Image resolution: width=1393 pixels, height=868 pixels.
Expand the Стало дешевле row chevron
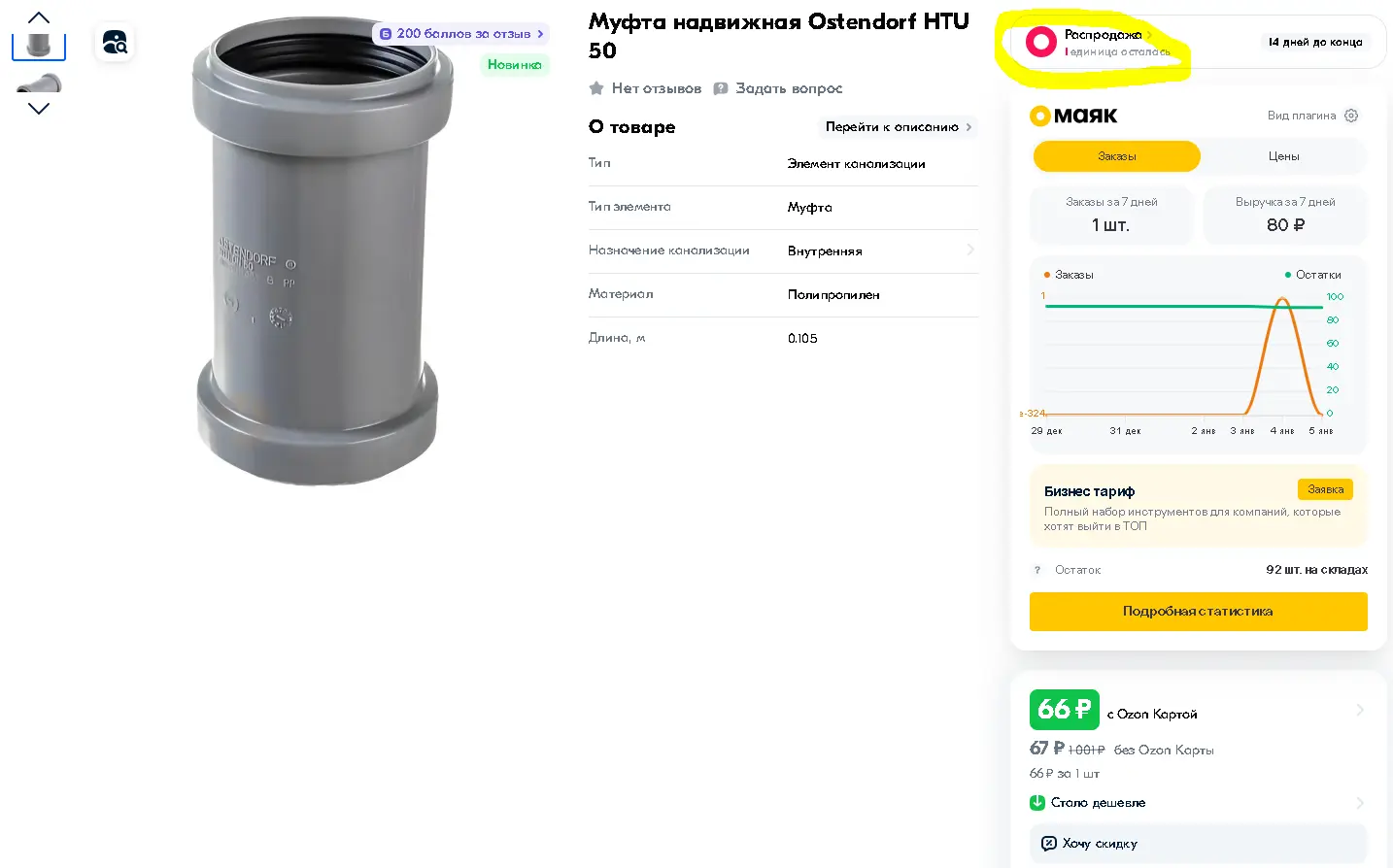click(1360, 803)
